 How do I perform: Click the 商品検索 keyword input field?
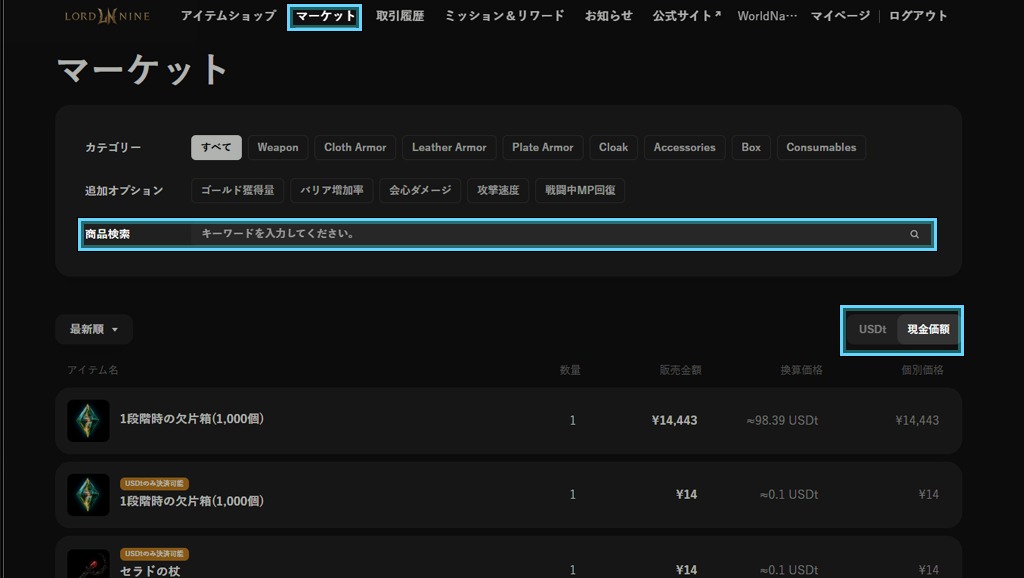[x=550, y=234]
